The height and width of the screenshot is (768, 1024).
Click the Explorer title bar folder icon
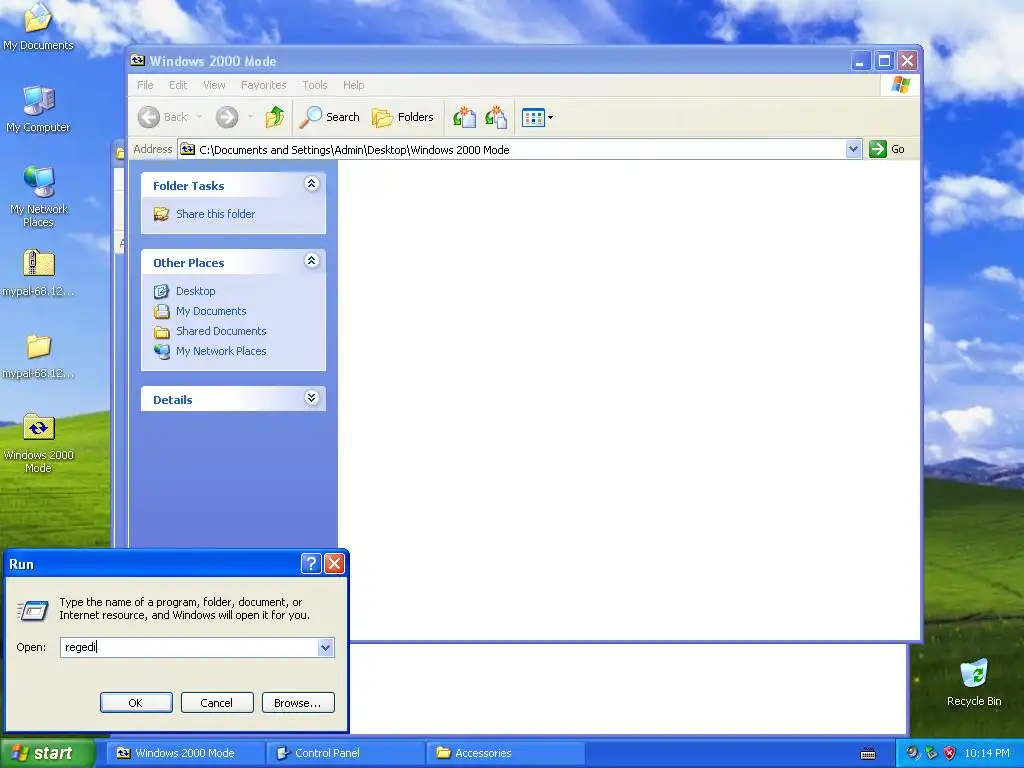(138, 61)
